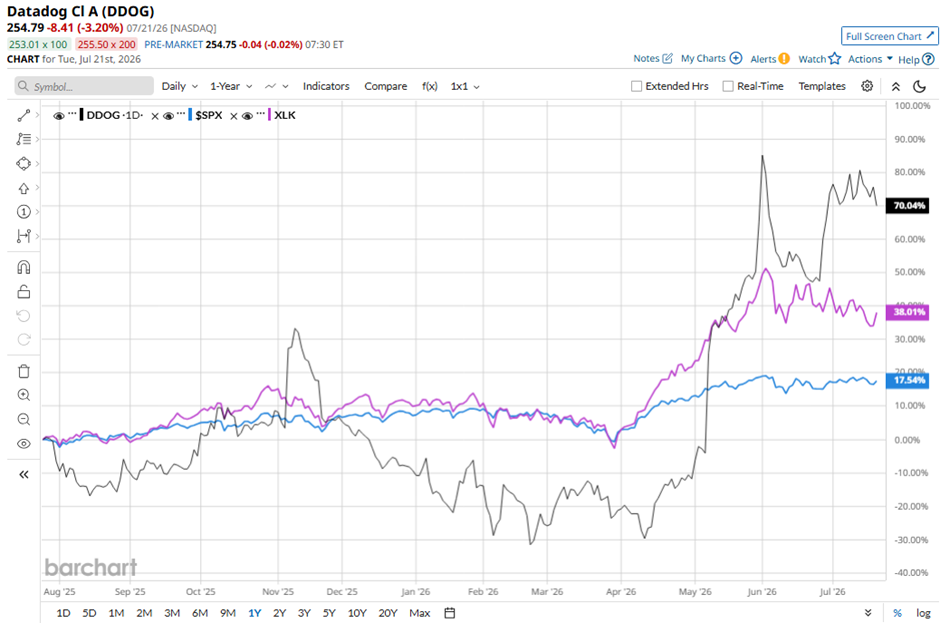Image resolution: width=940 pixels, height=623 pixels.
Task: Hide the DDOG series eye icon
Action: click(x=58, y=116)
